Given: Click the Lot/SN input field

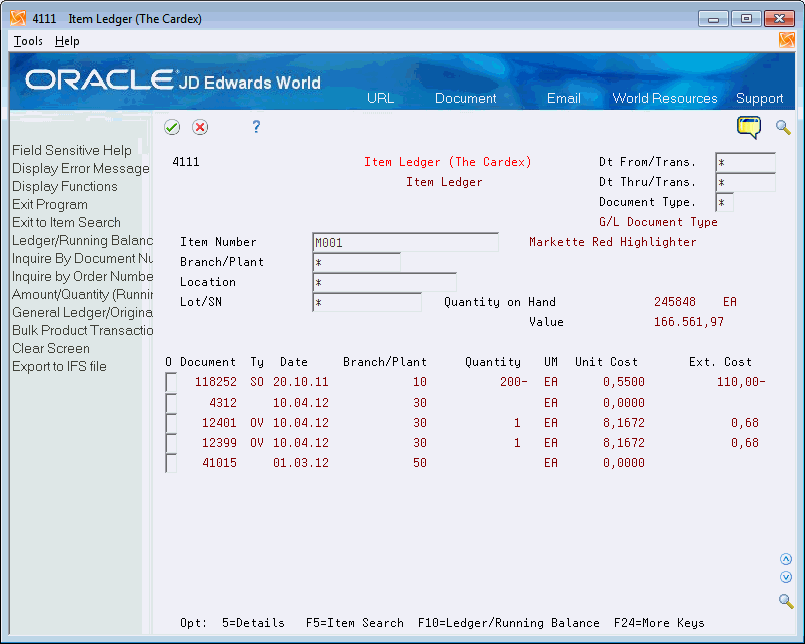Looking at the screenshot, I should point(367,302).
